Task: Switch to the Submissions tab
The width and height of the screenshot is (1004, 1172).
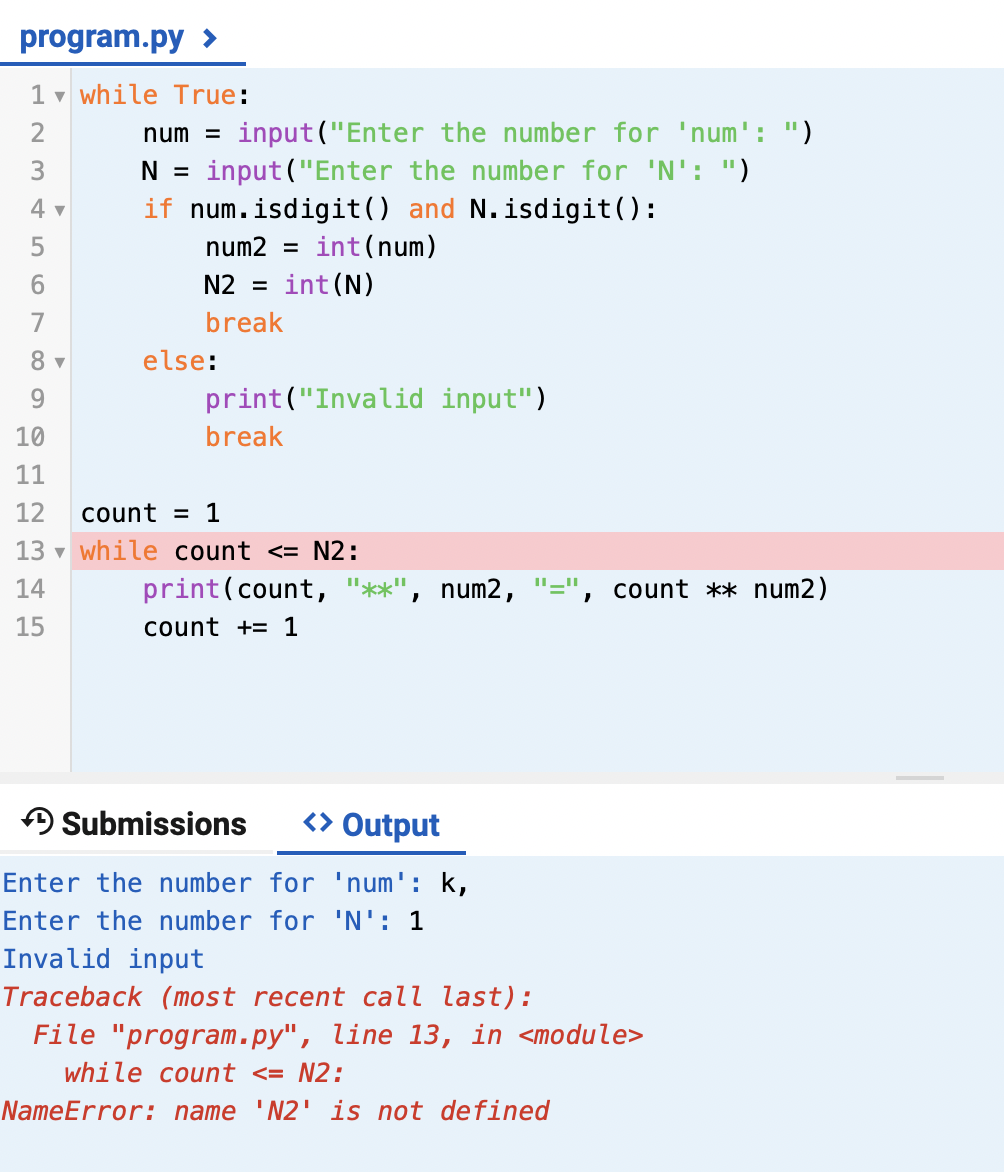Action: pyautogui.click(x=153, y=823)
